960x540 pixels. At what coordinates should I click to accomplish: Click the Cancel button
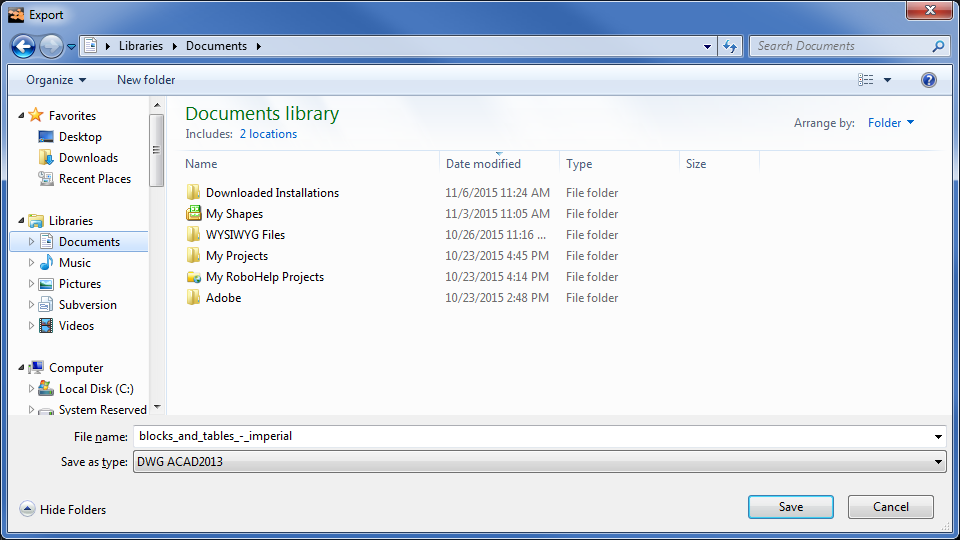pos(890,507)
